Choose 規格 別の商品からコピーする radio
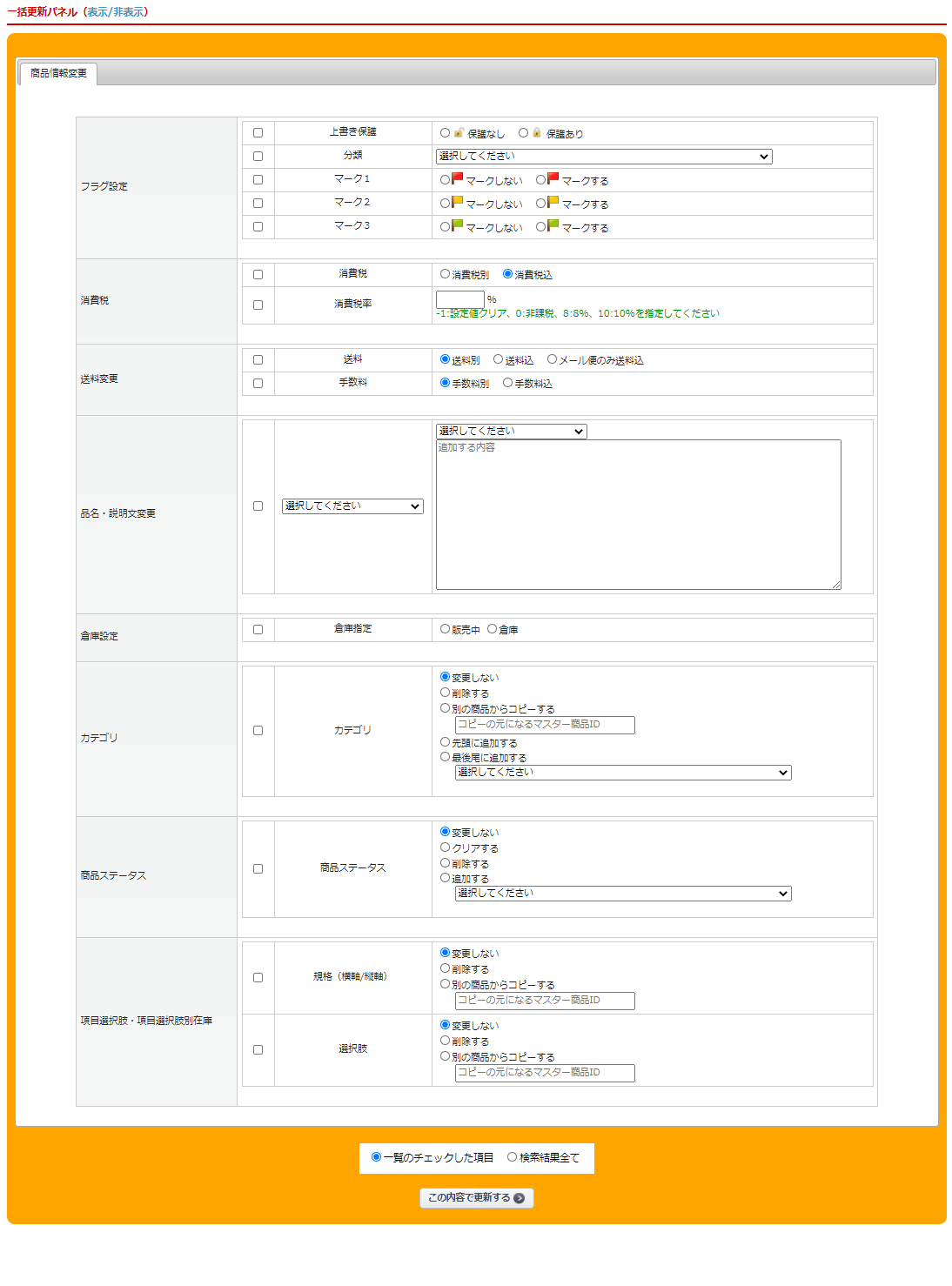 (445, 984)
